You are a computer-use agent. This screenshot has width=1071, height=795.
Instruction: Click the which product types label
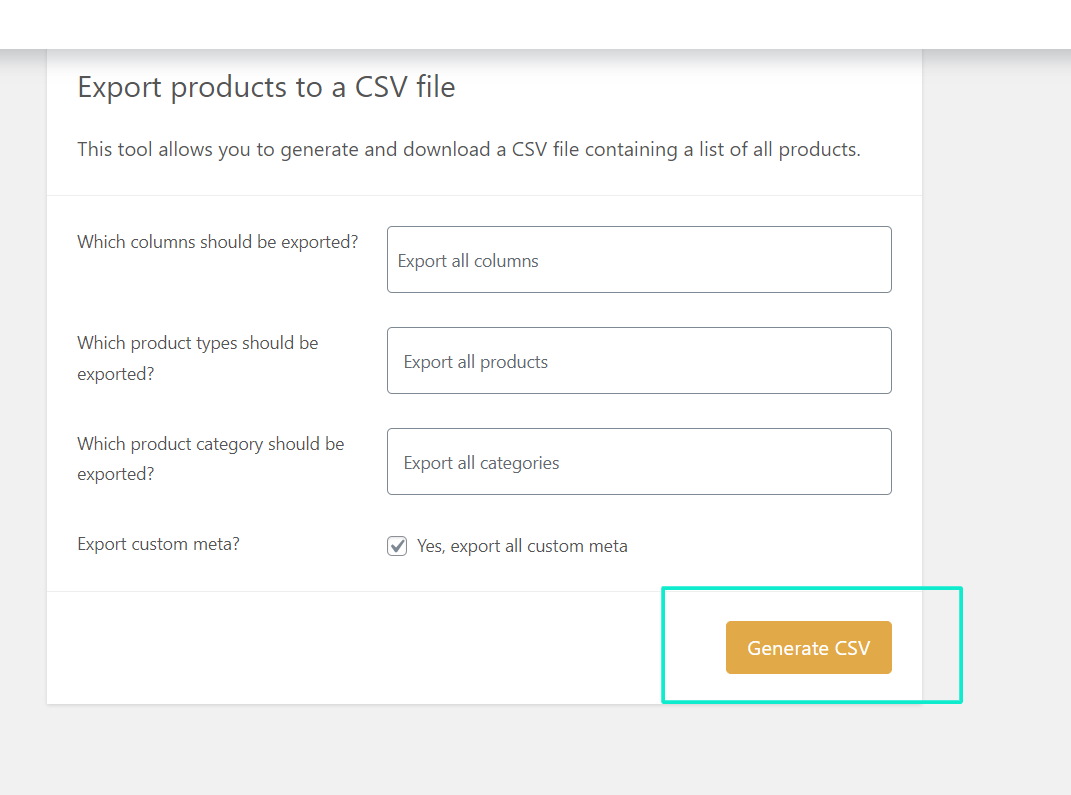pyautogui.click(x=197, y=357)
